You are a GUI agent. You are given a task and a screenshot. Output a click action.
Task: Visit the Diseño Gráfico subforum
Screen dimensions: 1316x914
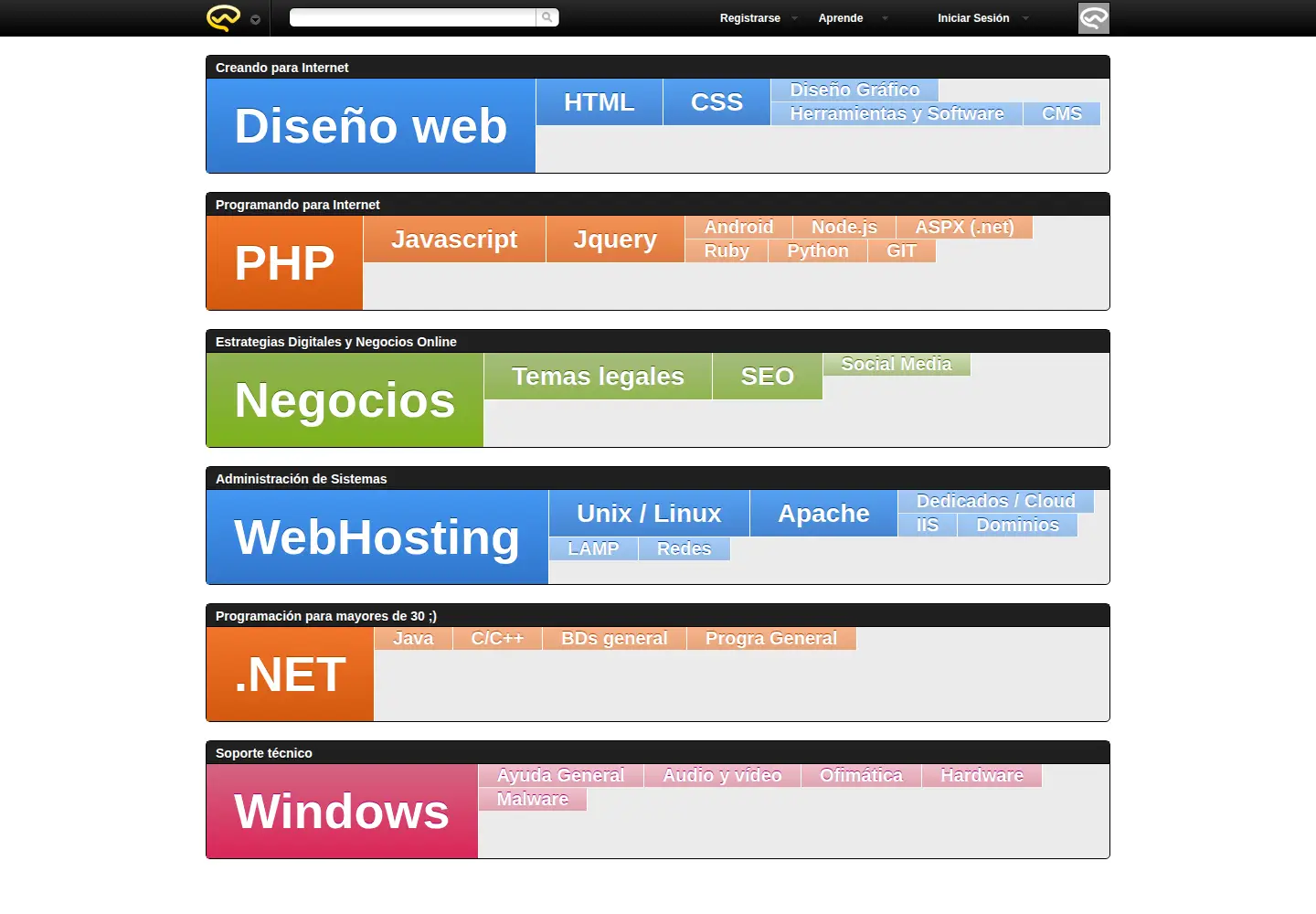pyautogui.click(x=855, y=90)
